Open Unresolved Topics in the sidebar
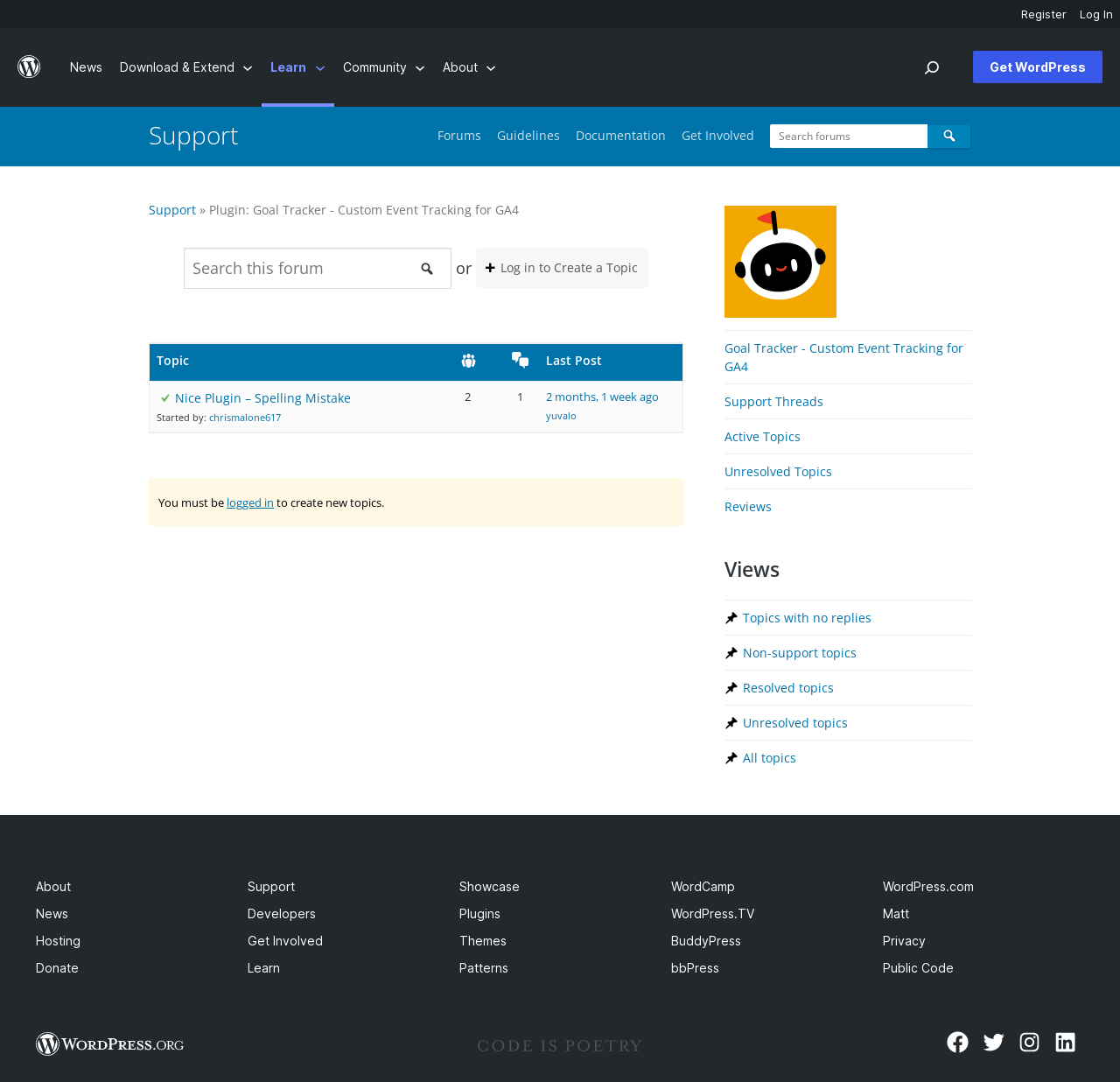 [x=778, y=472]
